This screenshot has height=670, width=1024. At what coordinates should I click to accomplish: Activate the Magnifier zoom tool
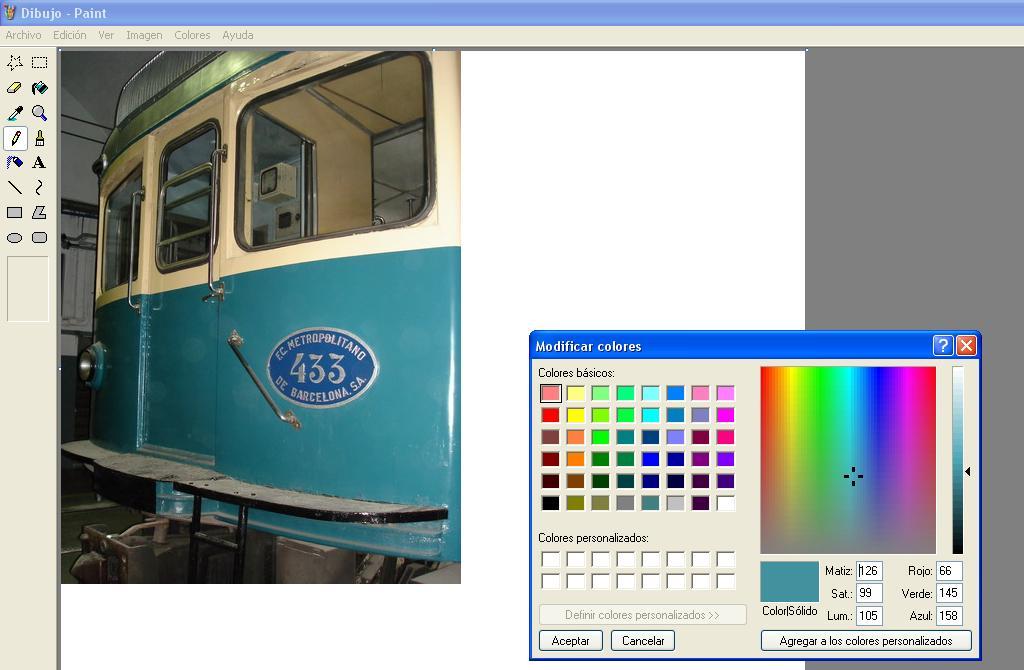[x=40, y=113]
